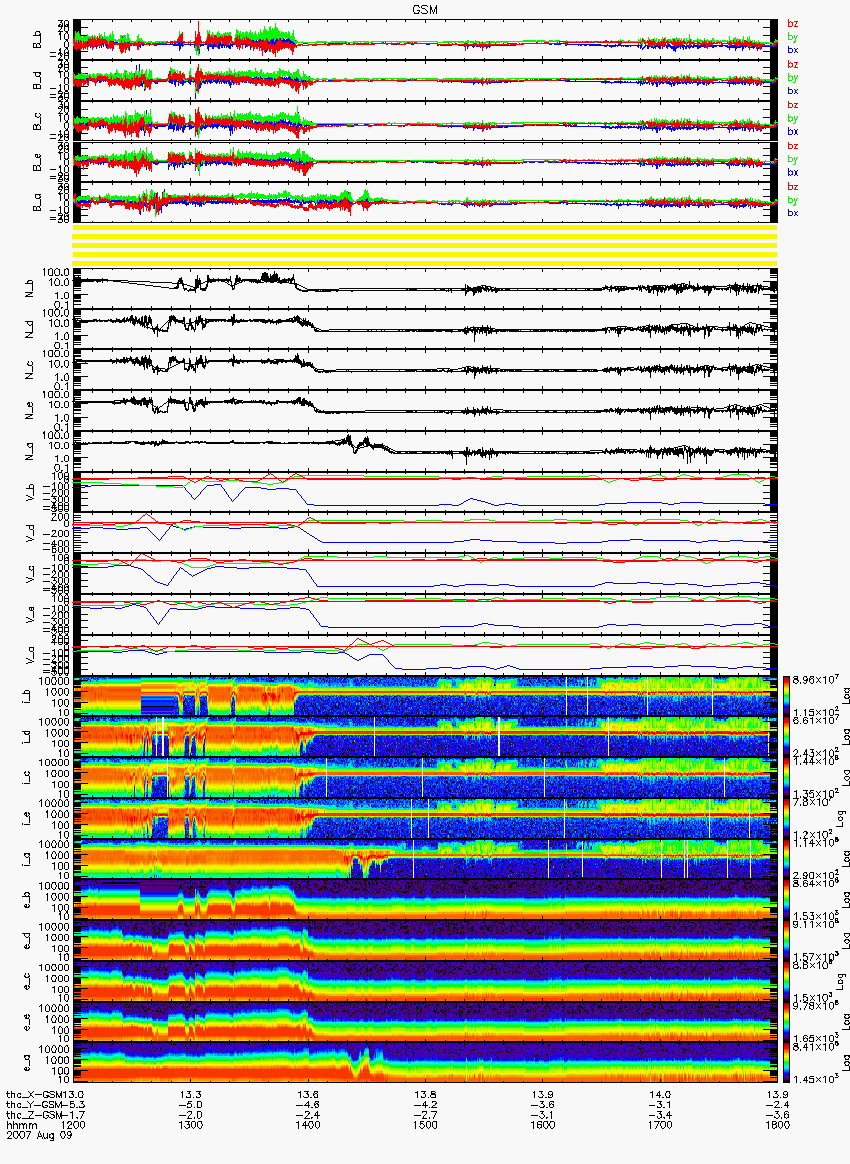Click the 1300 time tick label
The image size is (850, 1164).
[x=191, y=1125]
